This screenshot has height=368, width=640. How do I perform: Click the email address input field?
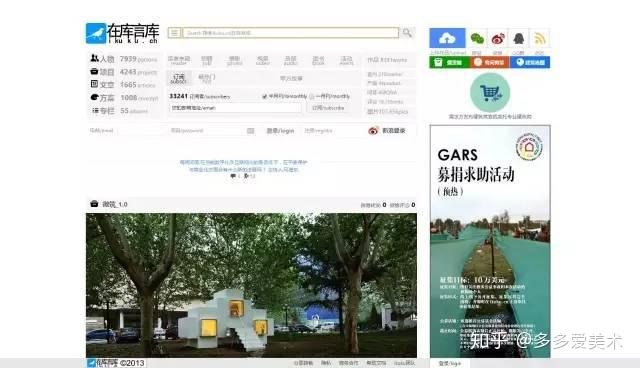click(x=236, y=108)
